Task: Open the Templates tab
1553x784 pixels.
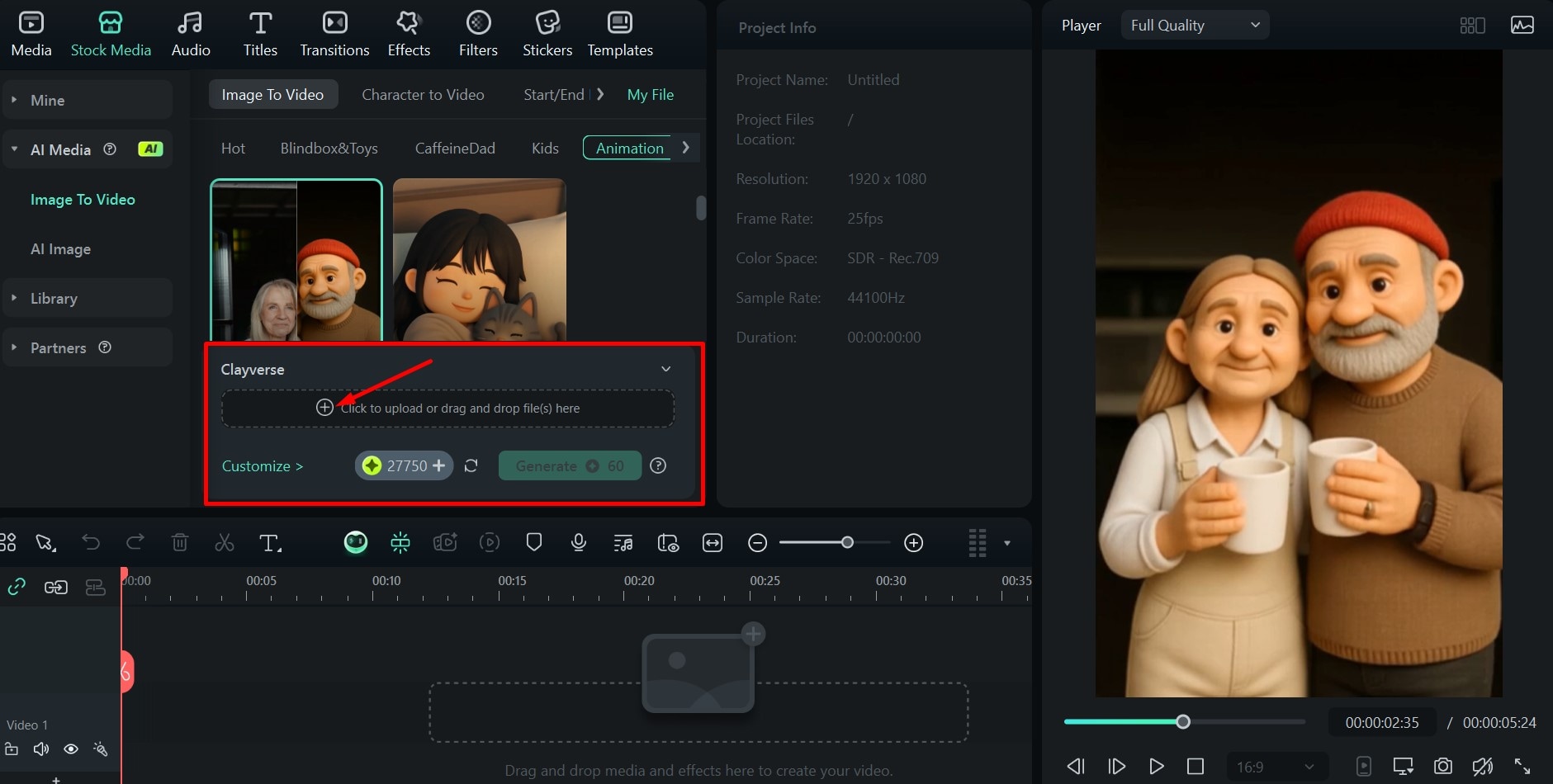Action: (x=620, y=35)
